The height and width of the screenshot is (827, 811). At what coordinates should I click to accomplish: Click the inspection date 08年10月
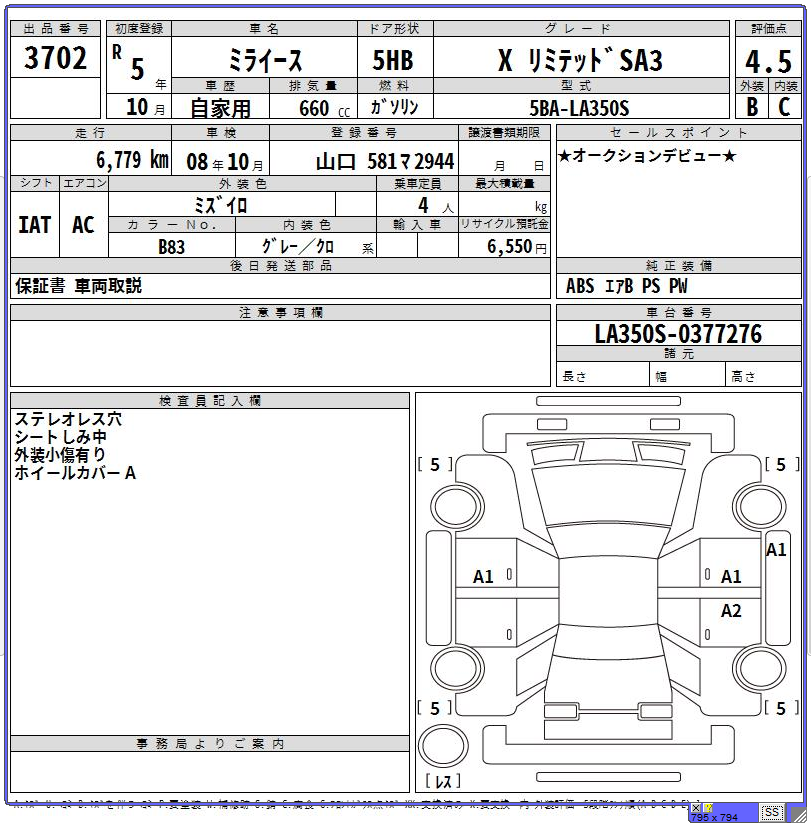[x=225, y=161]
